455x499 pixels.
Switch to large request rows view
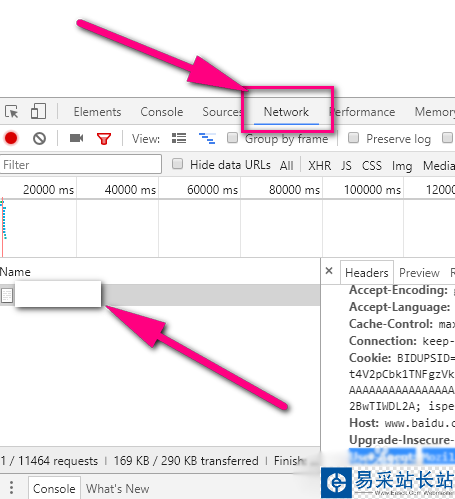coord(179,138)
